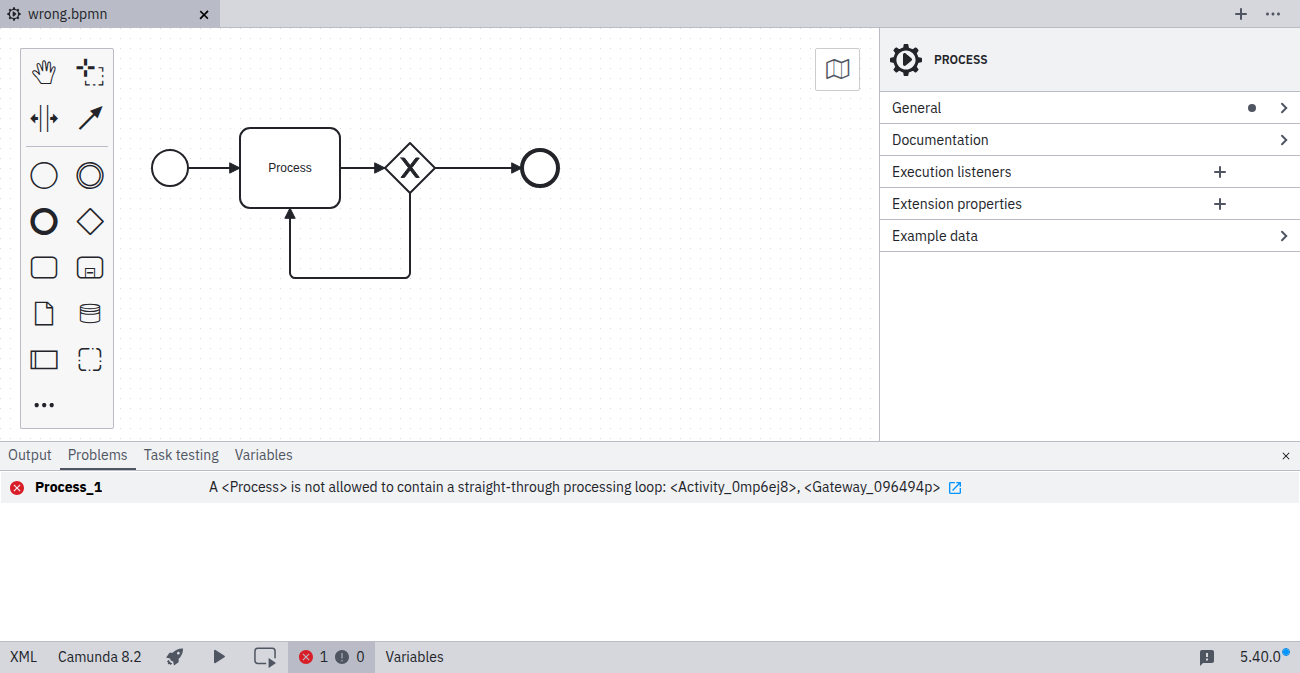Select the space tool
The width and height of the screenshot is (1300, 673).
(x=44, y=117)
